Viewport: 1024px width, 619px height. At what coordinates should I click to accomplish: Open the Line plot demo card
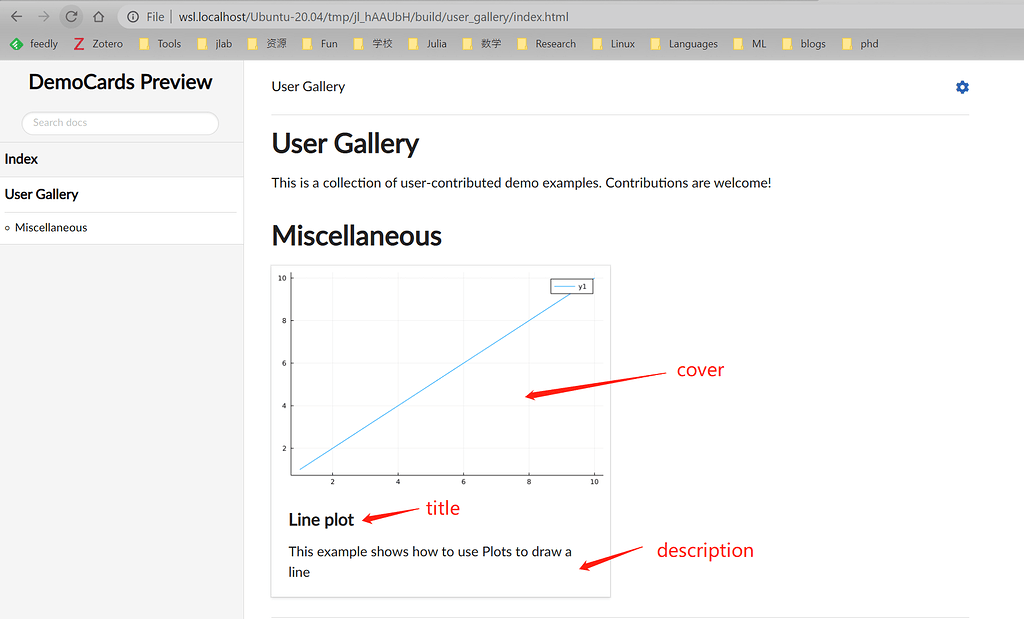320,519
